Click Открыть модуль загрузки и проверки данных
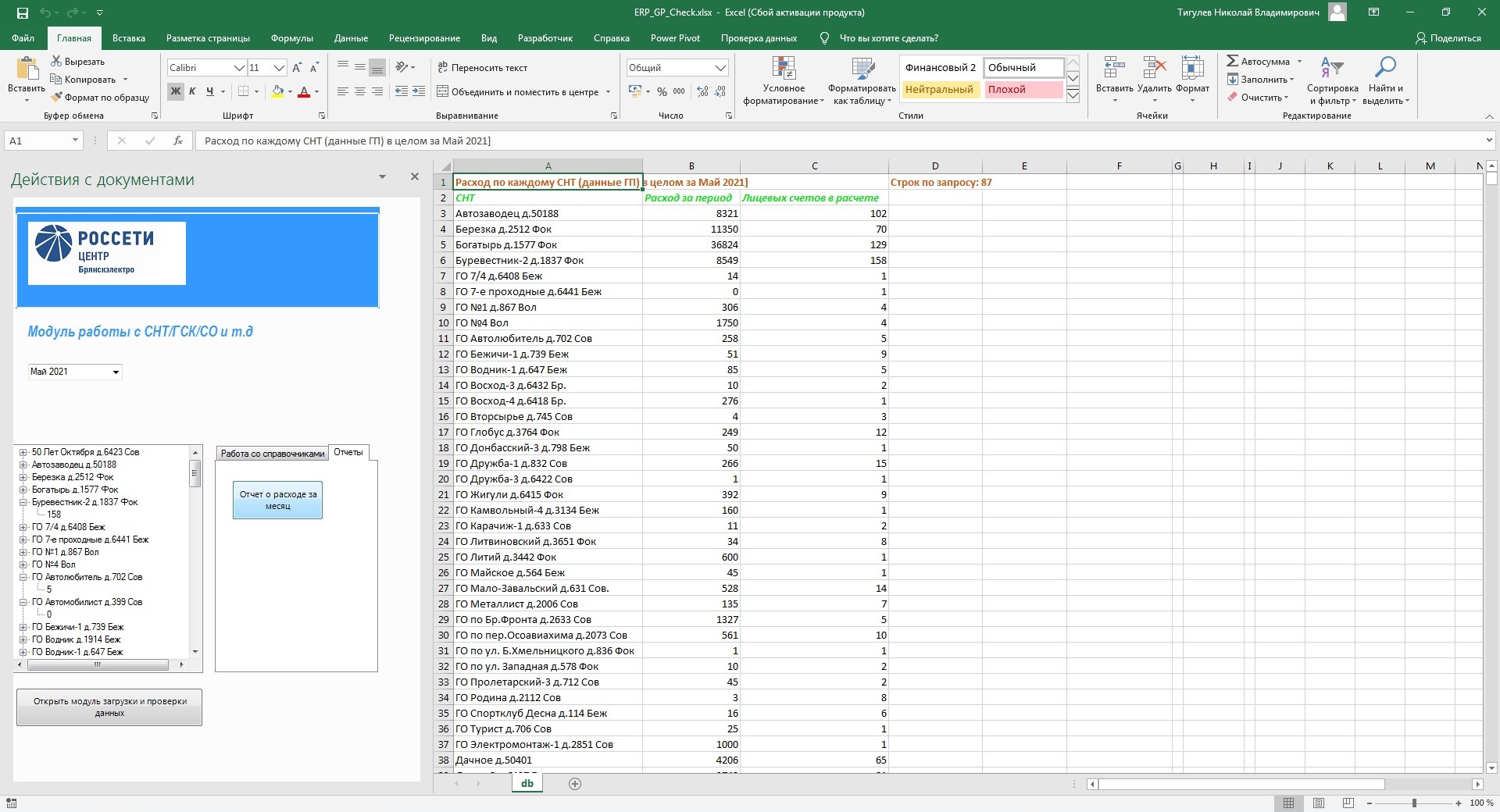Viewport: 1500px width, 812px height. click(x=109, y=707)
